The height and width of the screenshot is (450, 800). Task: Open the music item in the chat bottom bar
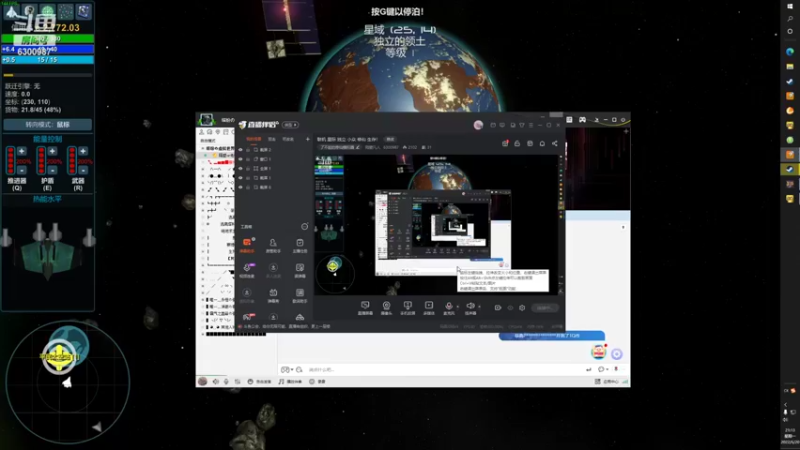(290, 382)
